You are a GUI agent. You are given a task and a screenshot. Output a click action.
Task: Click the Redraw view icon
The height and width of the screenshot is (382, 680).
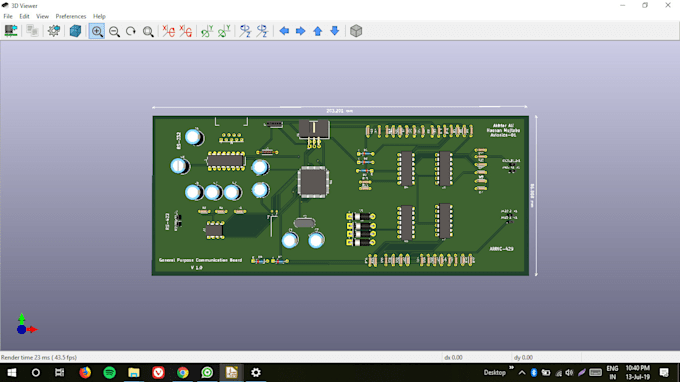click(x=131, y=31)
